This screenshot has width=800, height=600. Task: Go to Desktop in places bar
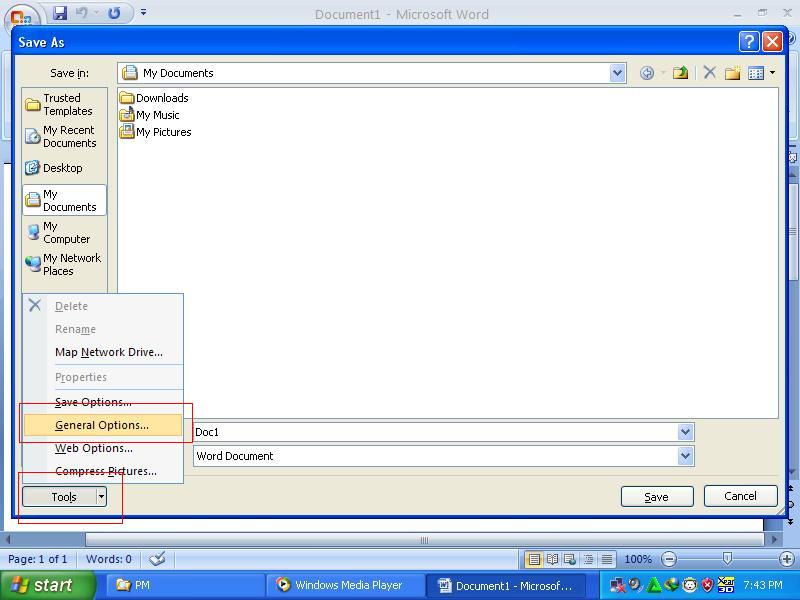pyautogui.click(x=64, y=168)
